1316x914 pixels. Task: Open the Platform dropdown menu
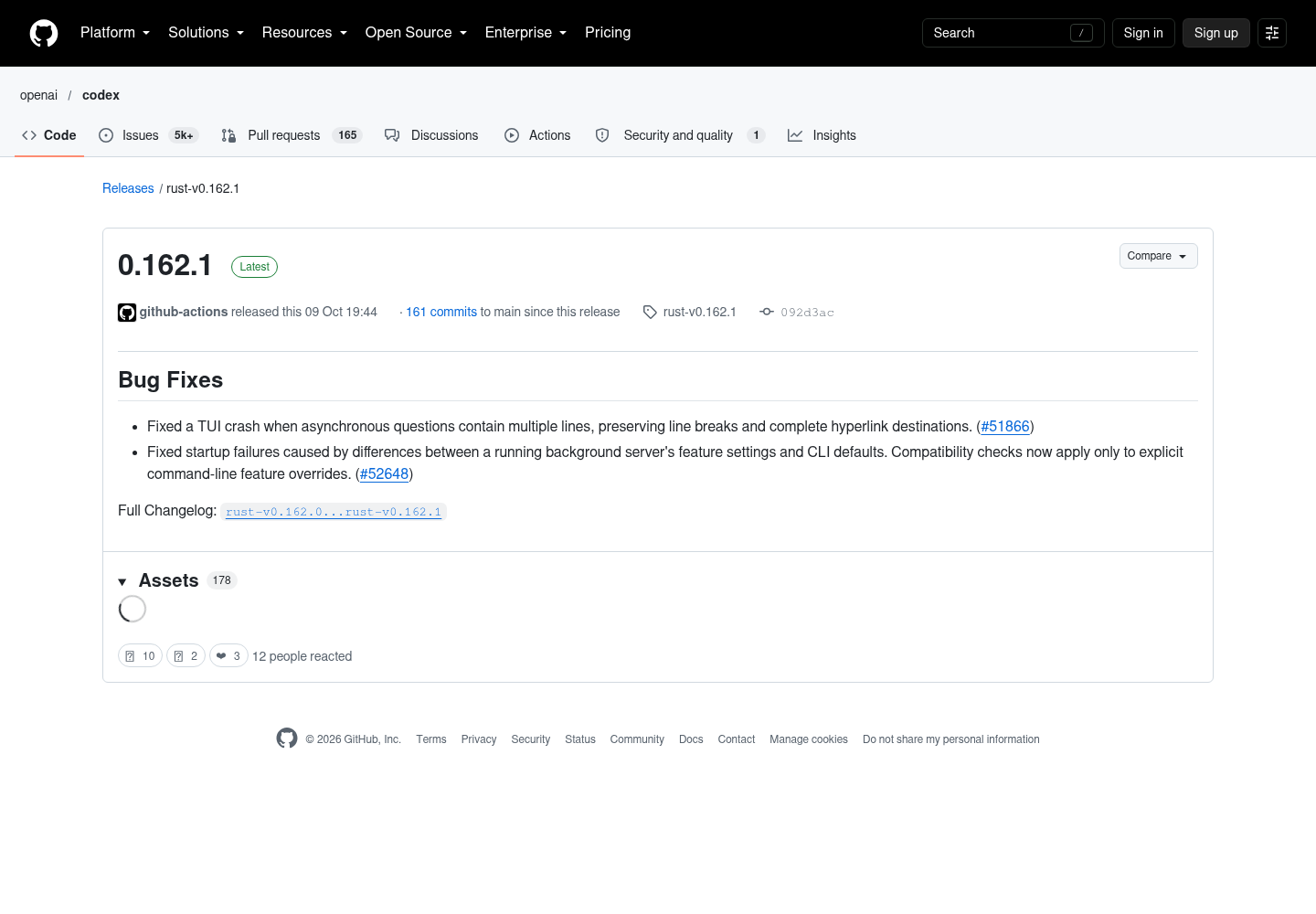(x=115, y=33)
